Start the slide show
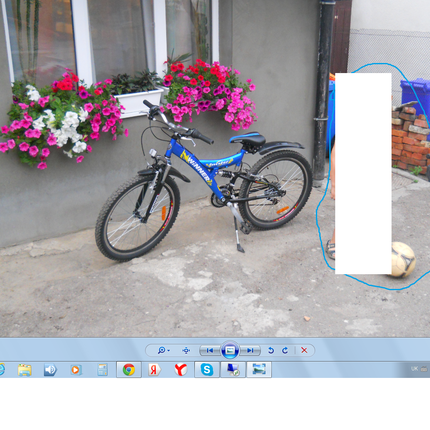 [x=230, y=350]
